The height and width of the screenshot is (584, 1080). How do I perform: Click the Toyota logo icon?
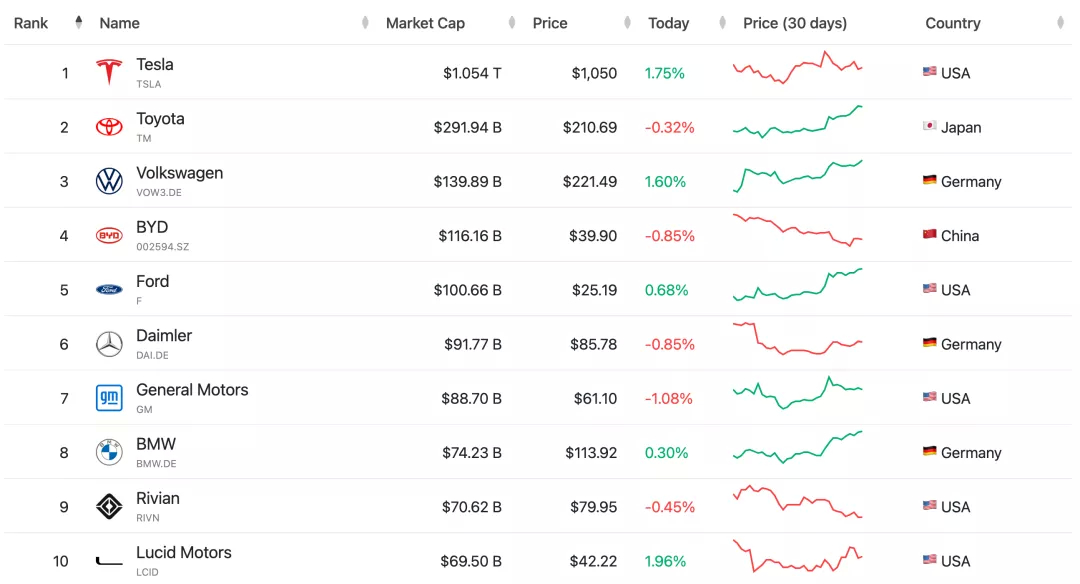(109, 127)
